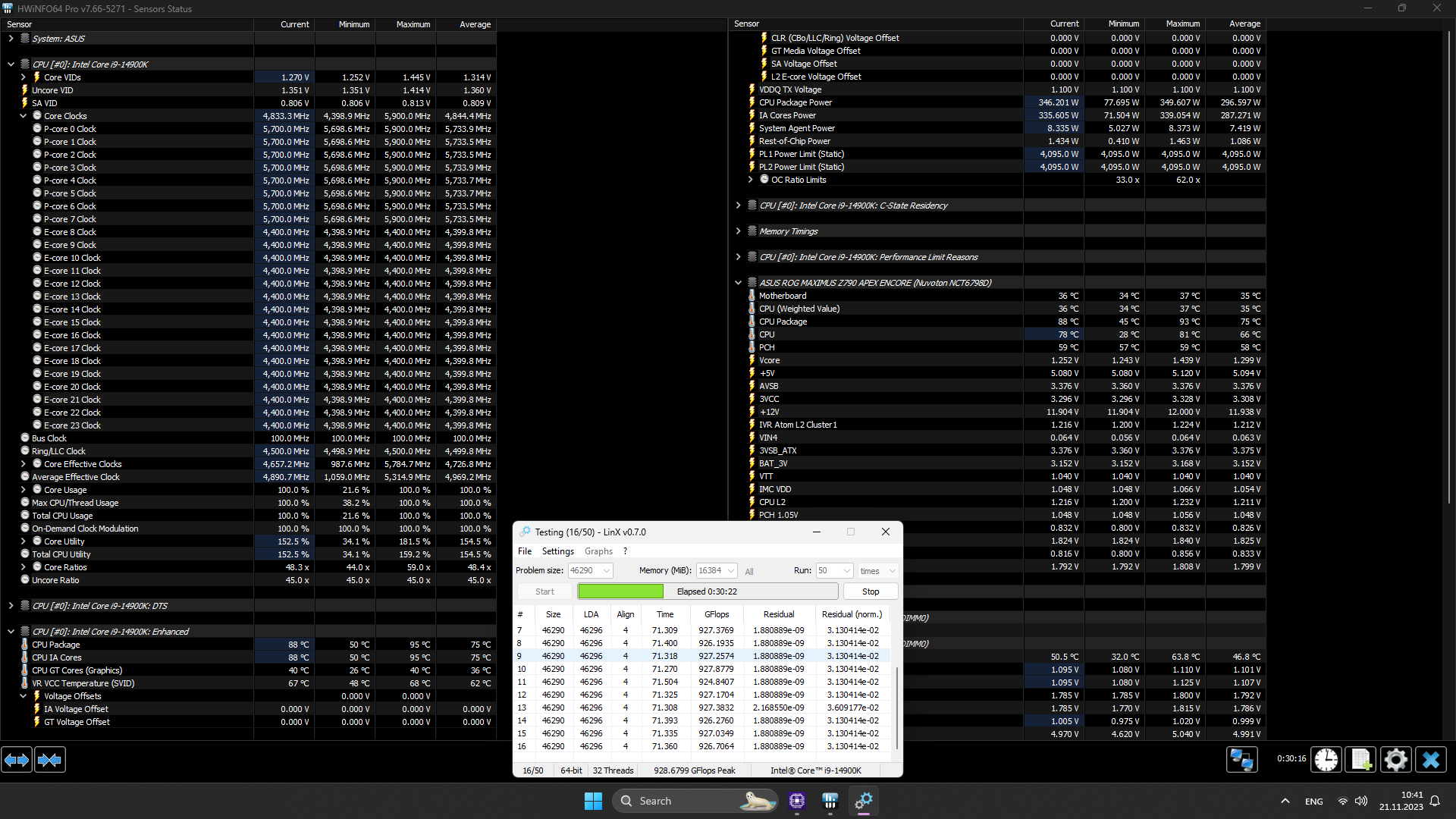Close sensors with the blue X icon
The width and height of the screenshot is (1456, 819).
pos(1430,759)
